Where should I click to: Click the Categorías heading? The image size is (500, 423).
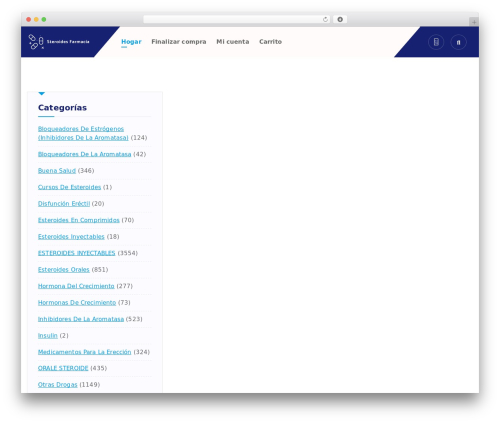[62, 108]
